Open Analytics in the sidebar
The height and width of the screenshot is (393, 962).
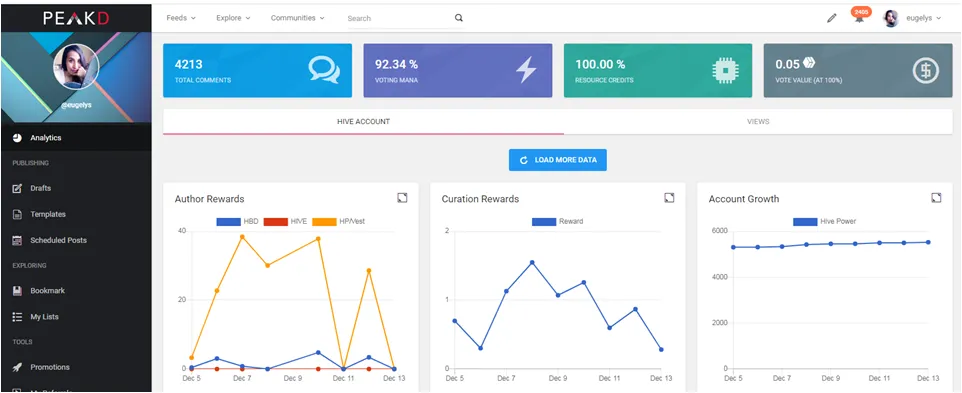[x=75, y=138]
